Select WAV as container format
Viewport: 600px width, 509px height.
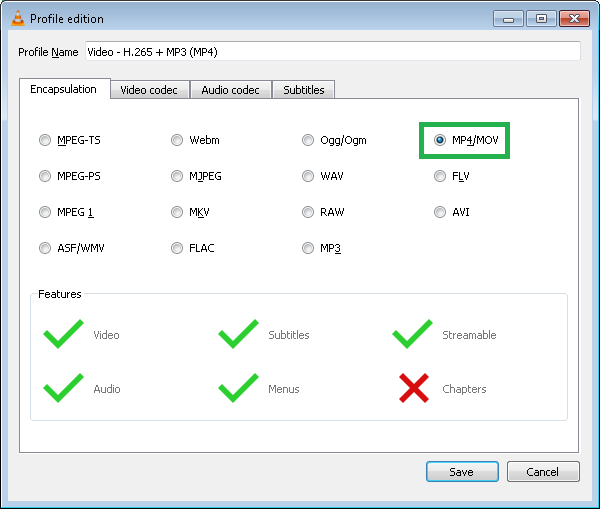coord(308,176)
